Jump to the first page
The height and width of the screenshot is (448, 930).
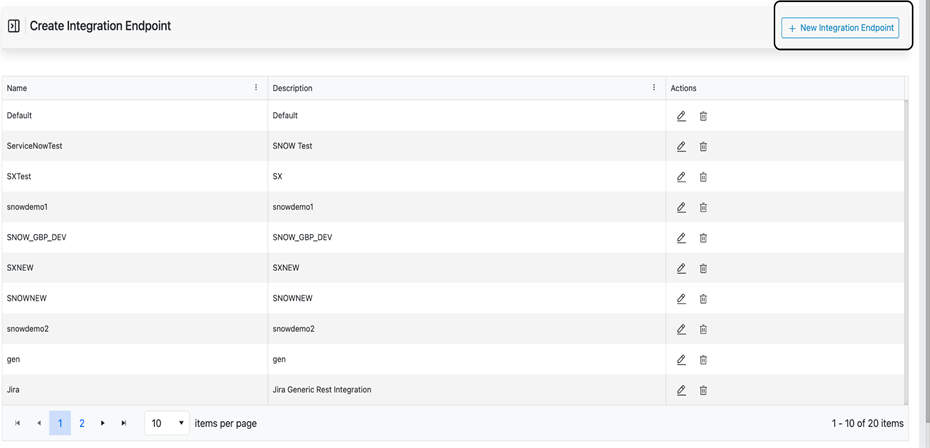[18, 423]
